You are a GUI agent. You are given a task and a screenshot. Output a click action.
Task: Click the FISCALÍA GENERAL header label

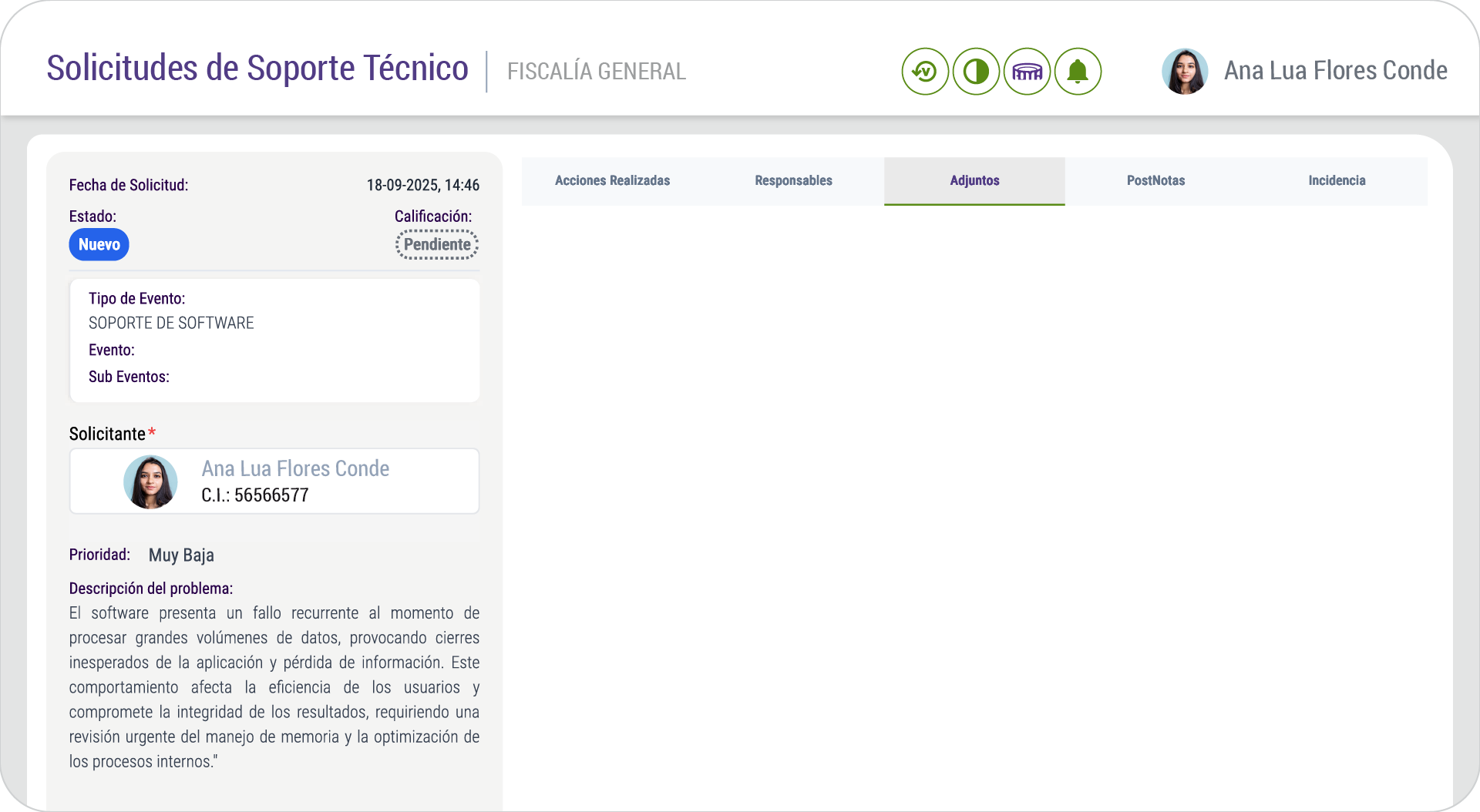[597, 72]
